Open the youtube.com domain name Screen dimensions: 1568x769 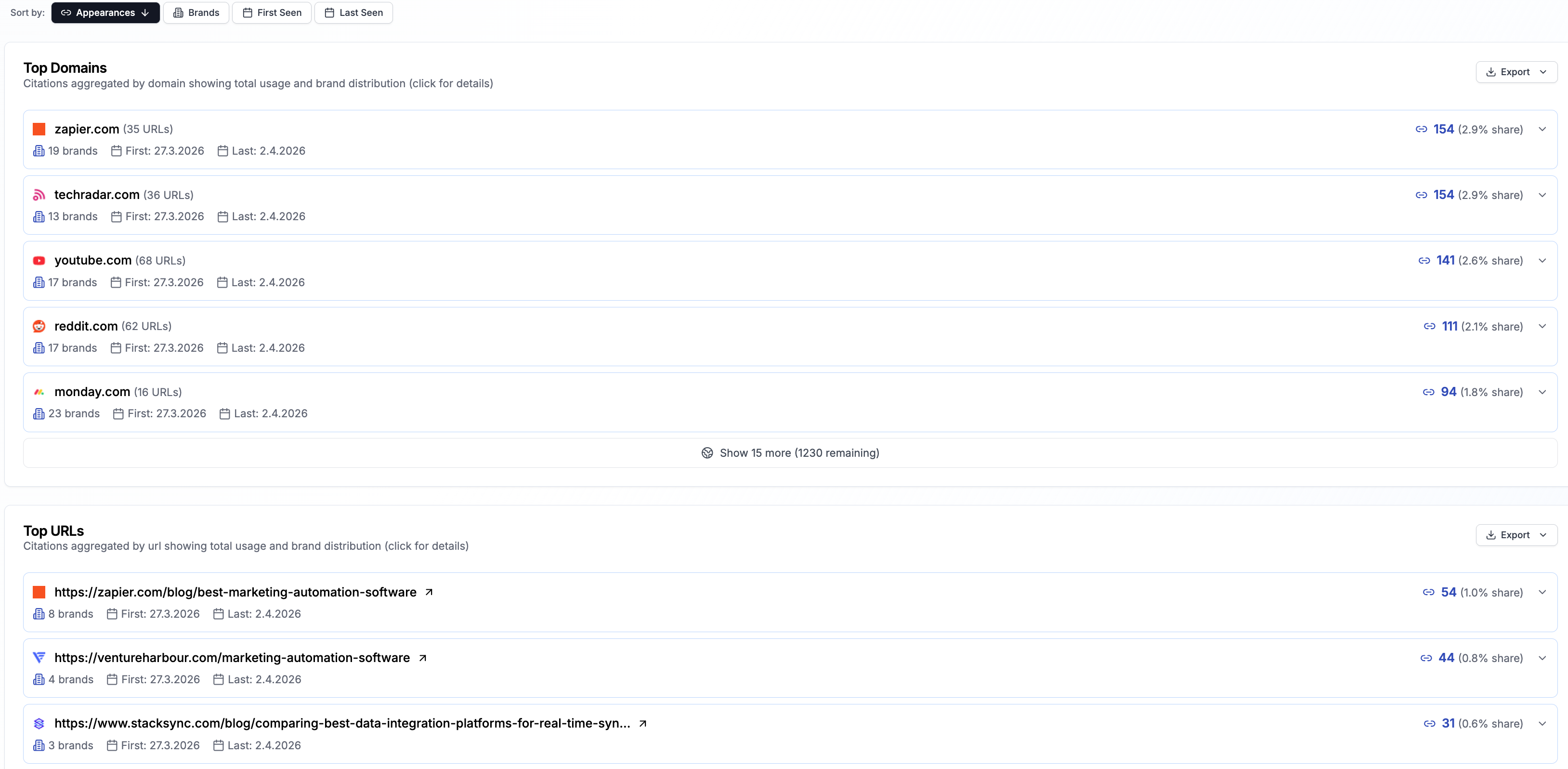(93, 261)
